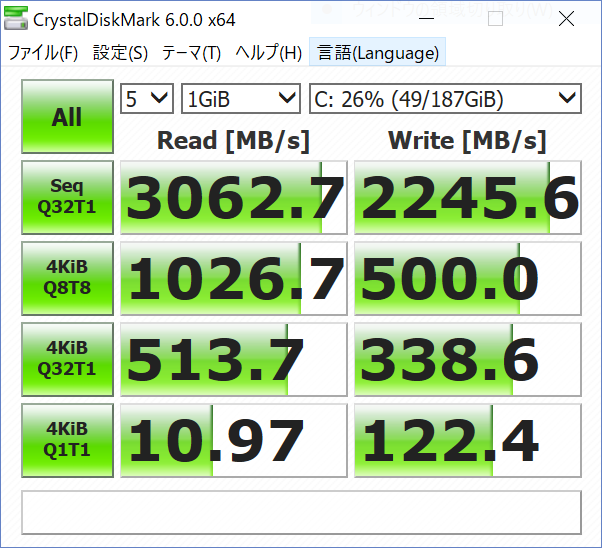Expand the 1GiB test size dropdown
This screenshot has width=602, height=548.
[241, 98]
